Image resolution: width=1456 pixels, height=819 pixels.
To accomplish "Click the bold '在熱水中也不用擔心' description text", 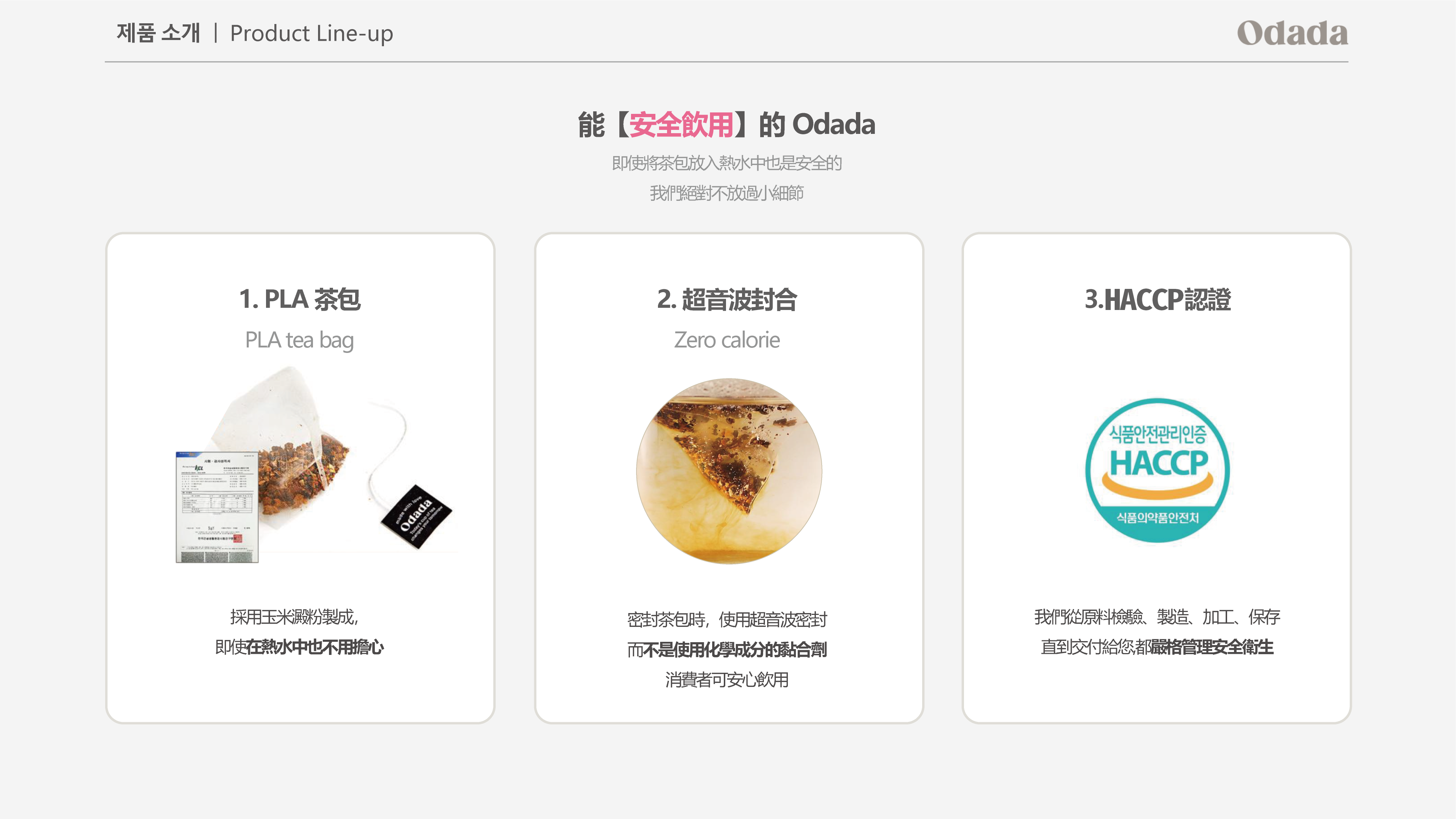I will (x=315, y=647).
